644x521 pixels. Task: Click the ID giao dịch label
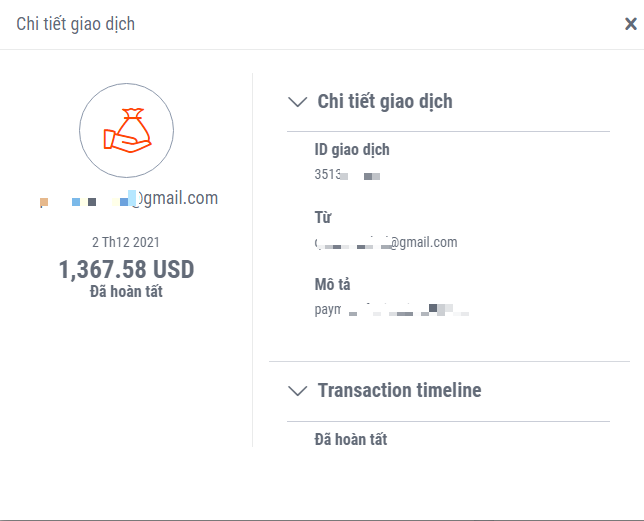pyautogui.click(x=352, y=150)
